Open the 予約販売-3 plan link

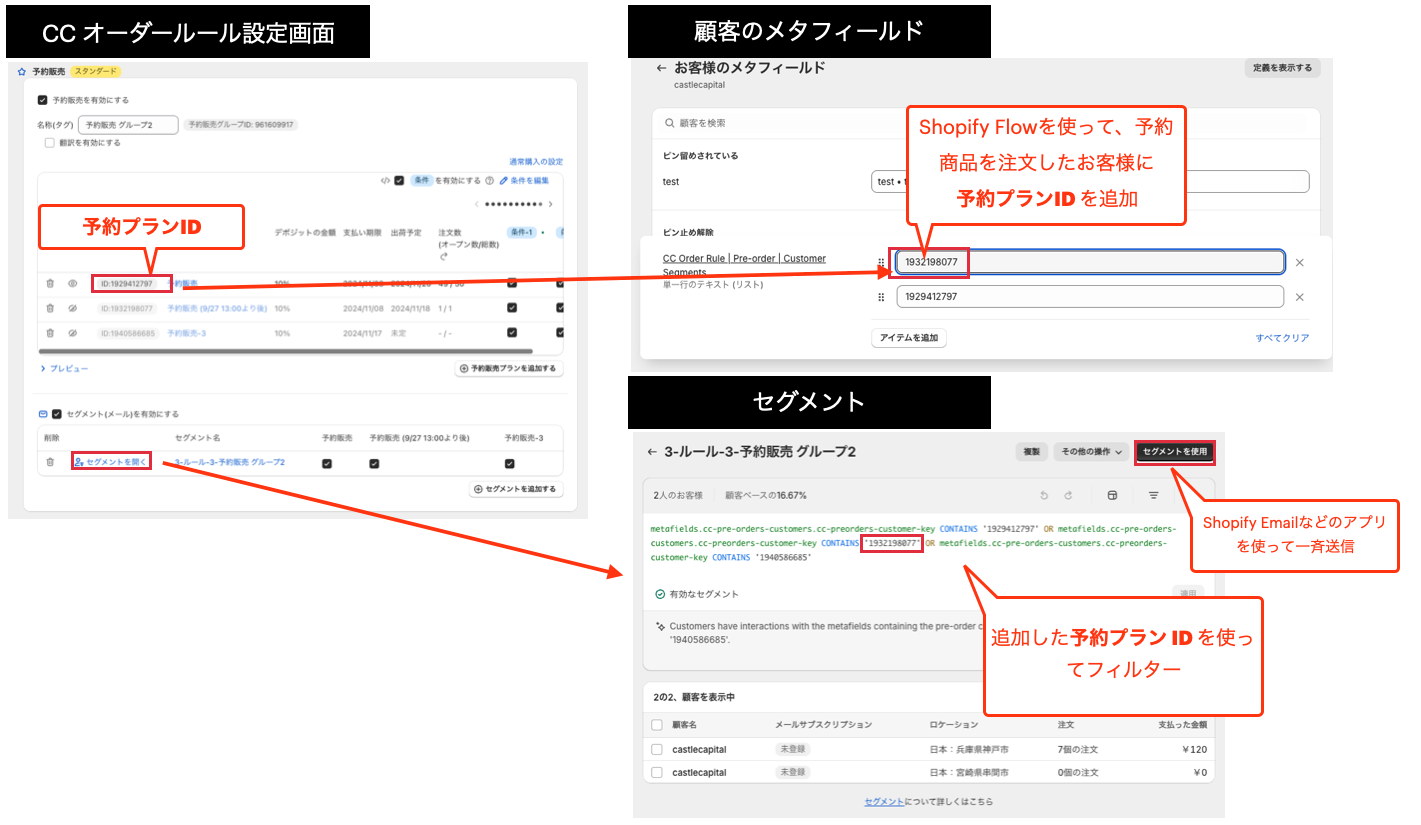(x=186, y=333)
